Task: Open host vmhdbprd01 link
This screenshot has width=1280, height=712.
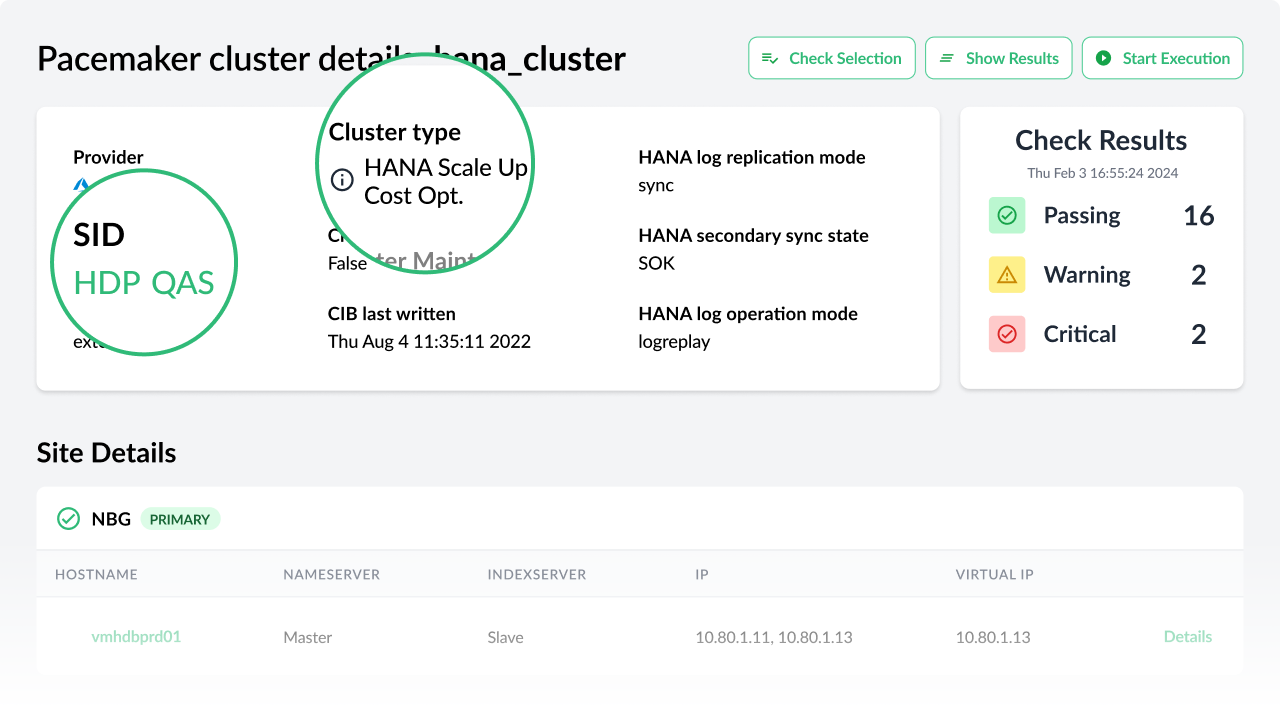Action: [136, 636]
